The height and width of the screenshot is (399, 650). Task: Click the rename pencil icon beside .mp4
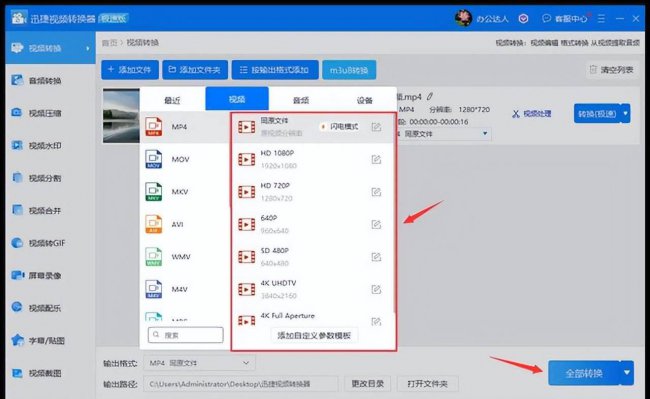pos(430,97)
